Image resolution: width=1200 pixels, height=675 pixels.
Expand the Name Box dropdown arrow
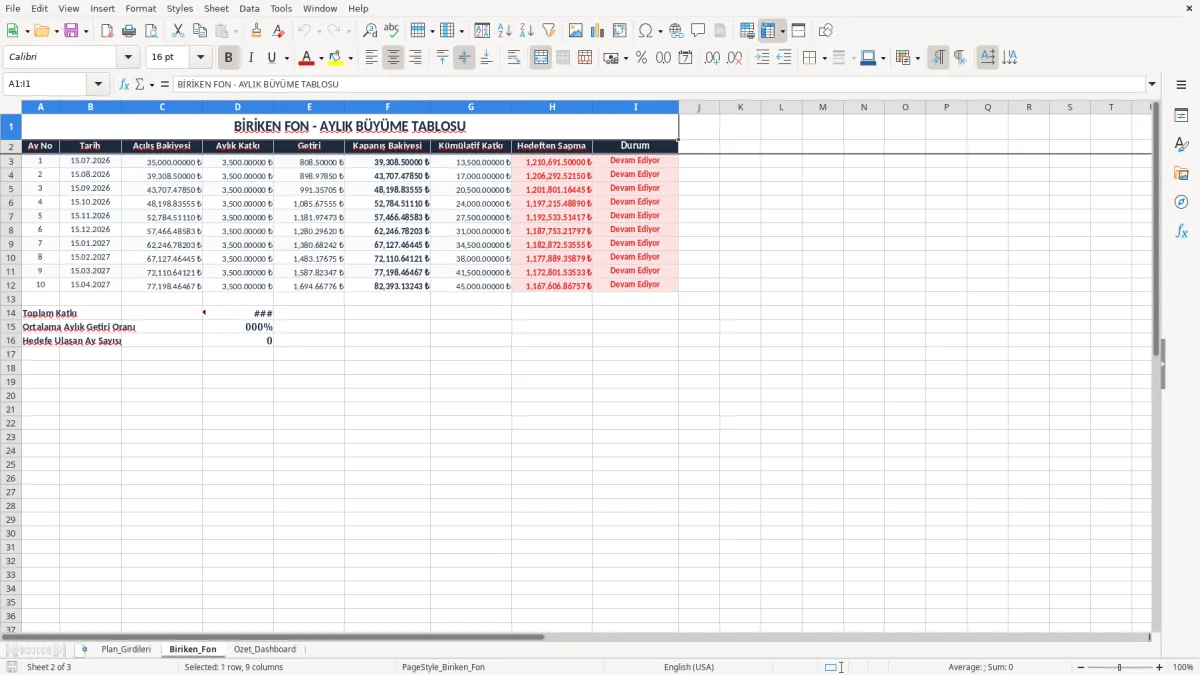point(98,85)
